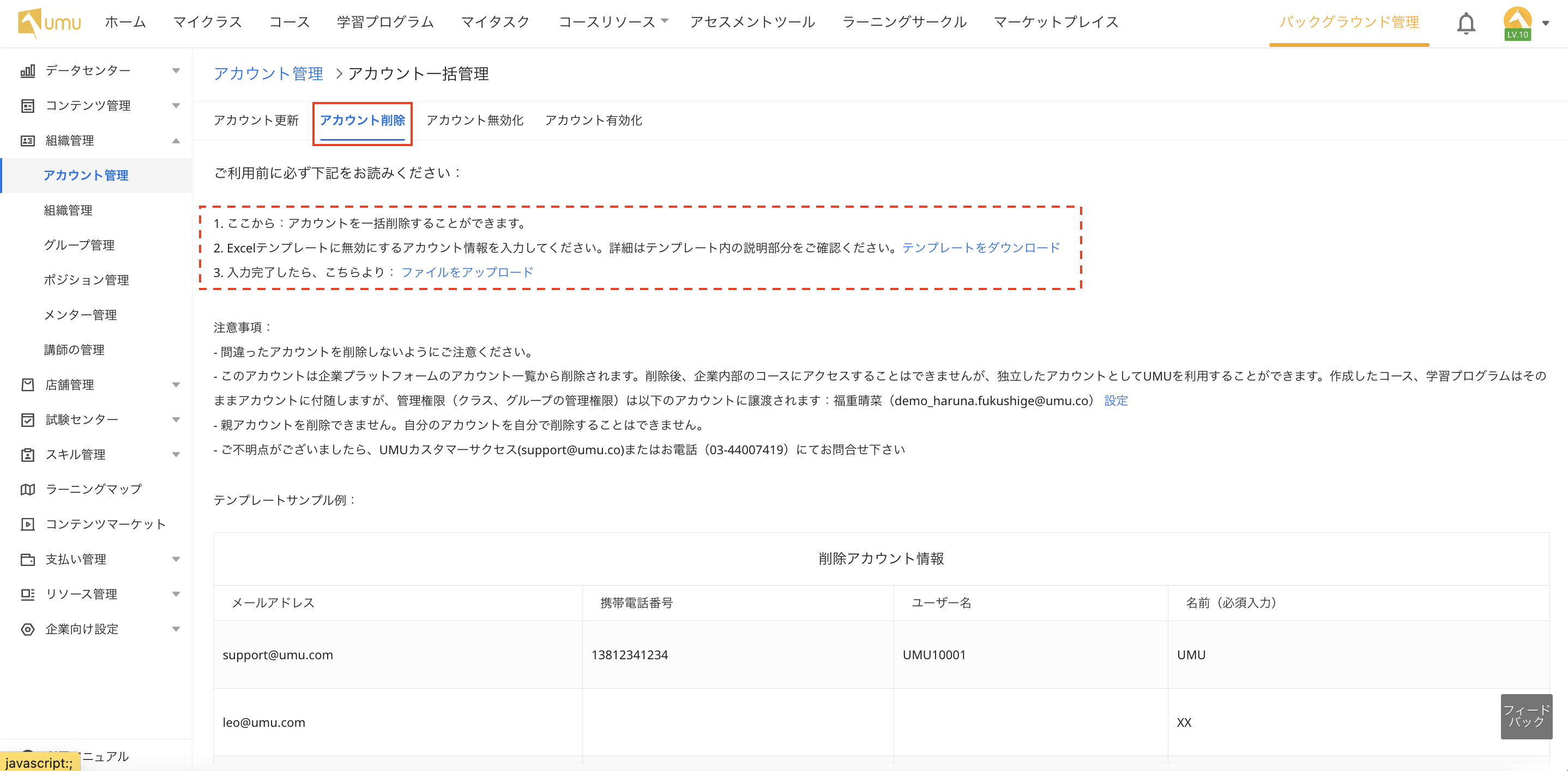Open profile dropdown arrow beside avatar
Viewport: 1568px width, 771px height.
1546,23
